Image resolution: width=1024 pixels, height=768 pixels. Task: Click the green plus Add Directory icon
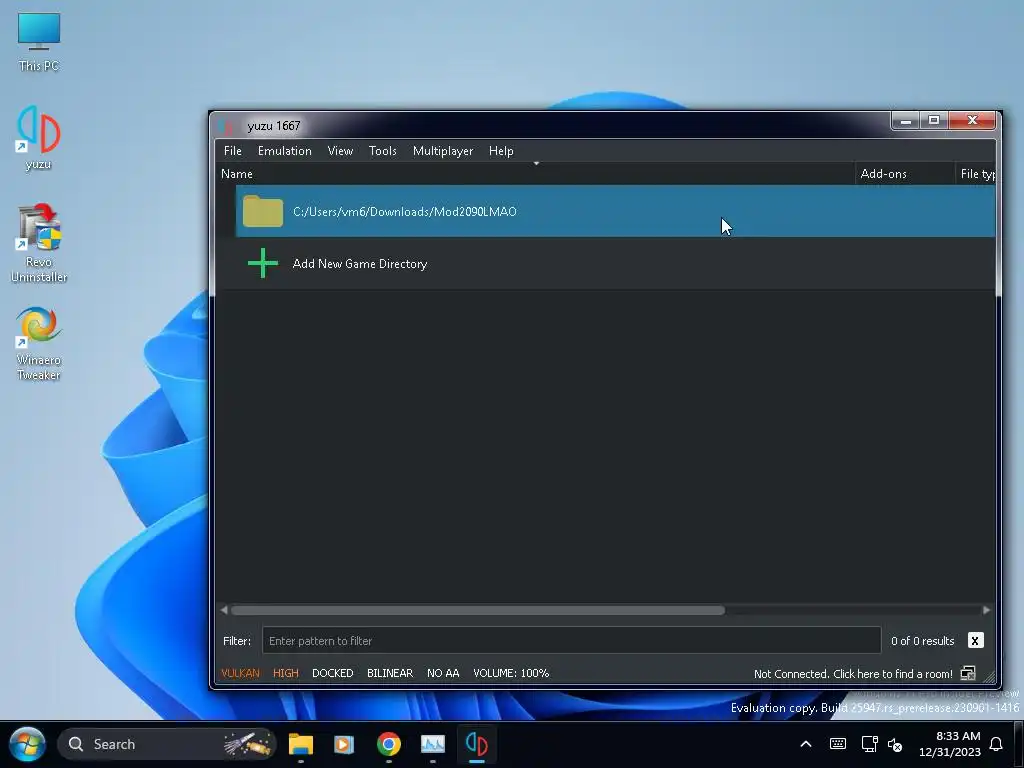[263, 263]
